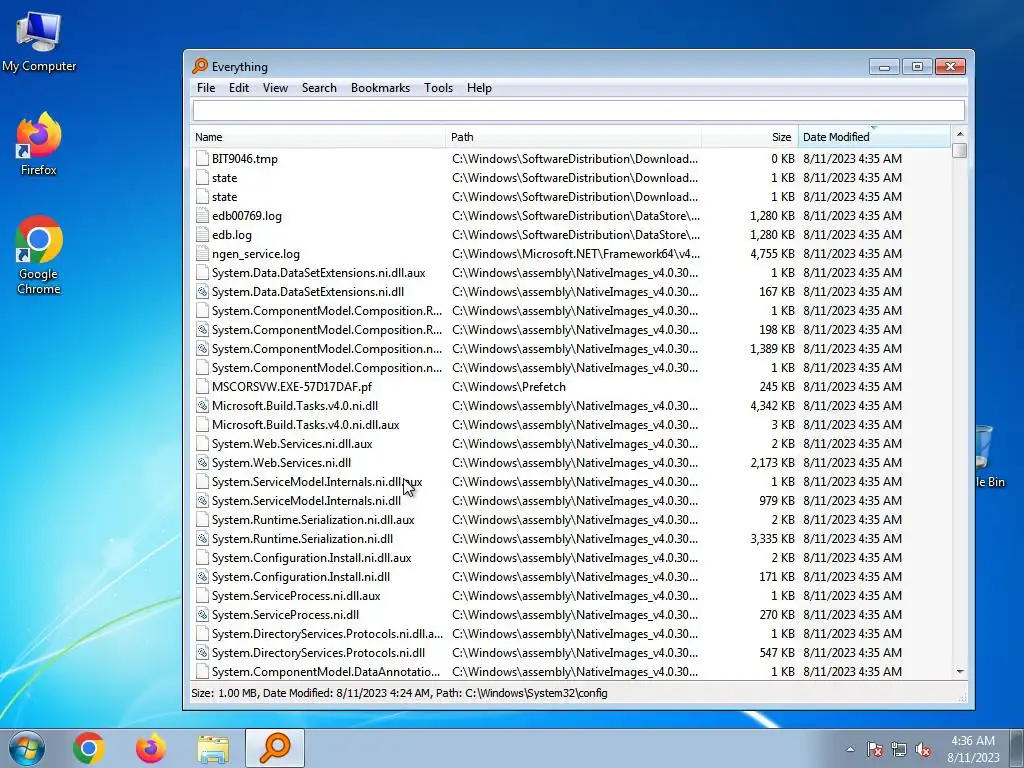
Task: Open the Windows Start button
Action: pos(26,748)
